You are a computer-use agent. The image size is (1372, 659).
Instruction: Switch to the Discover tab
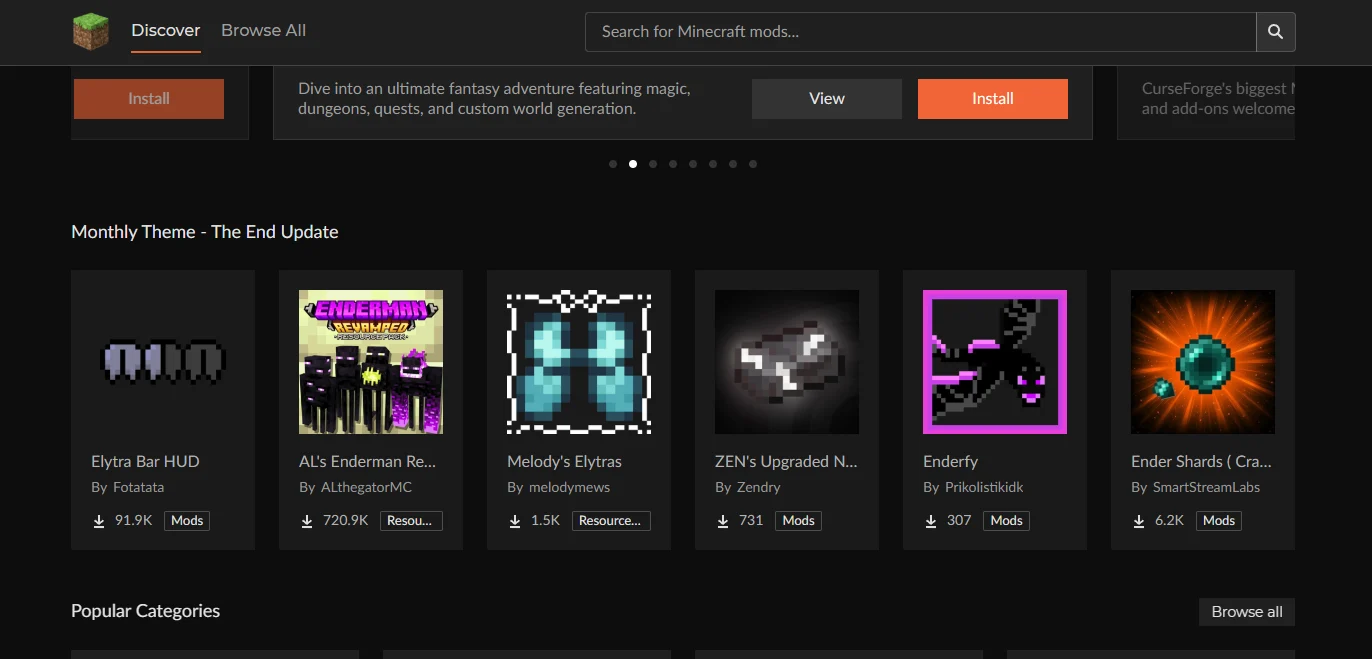pos(166,31)
